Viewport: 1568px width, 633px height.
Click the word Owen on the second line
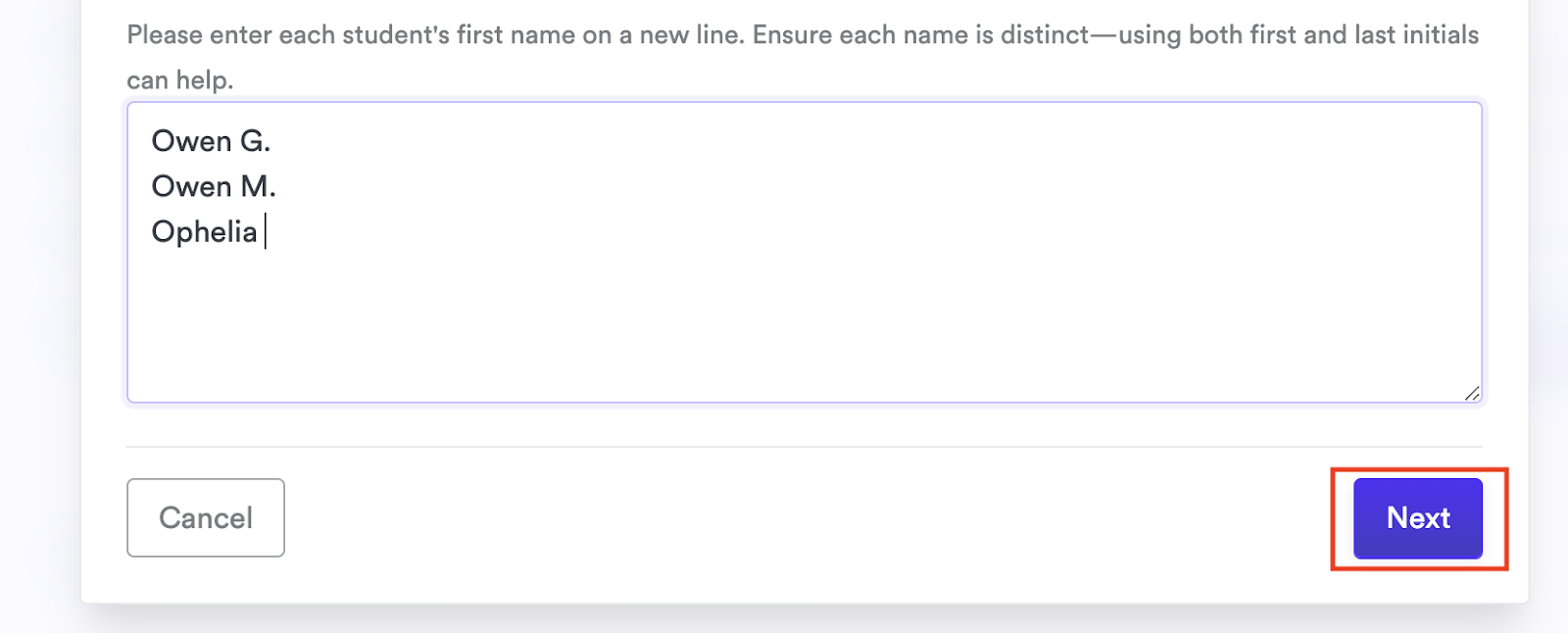coord(191,187)
